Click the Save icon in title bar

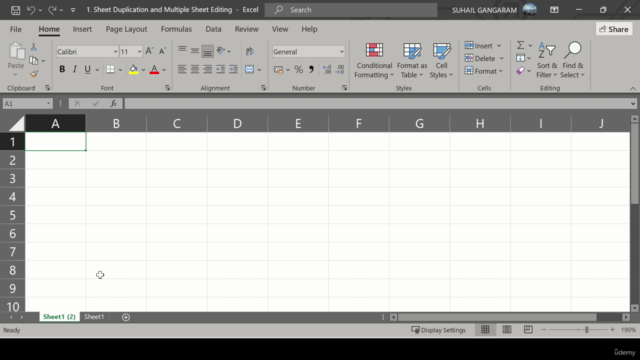point(16,10)
